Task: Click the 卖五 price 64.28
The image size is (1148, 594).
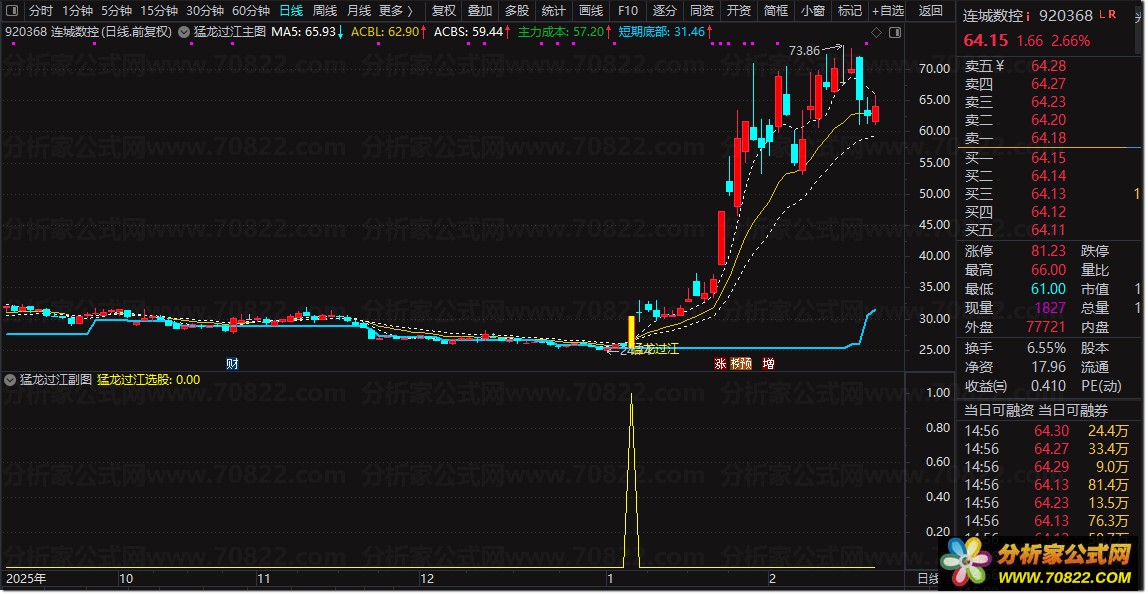Action: (1048, 66)
